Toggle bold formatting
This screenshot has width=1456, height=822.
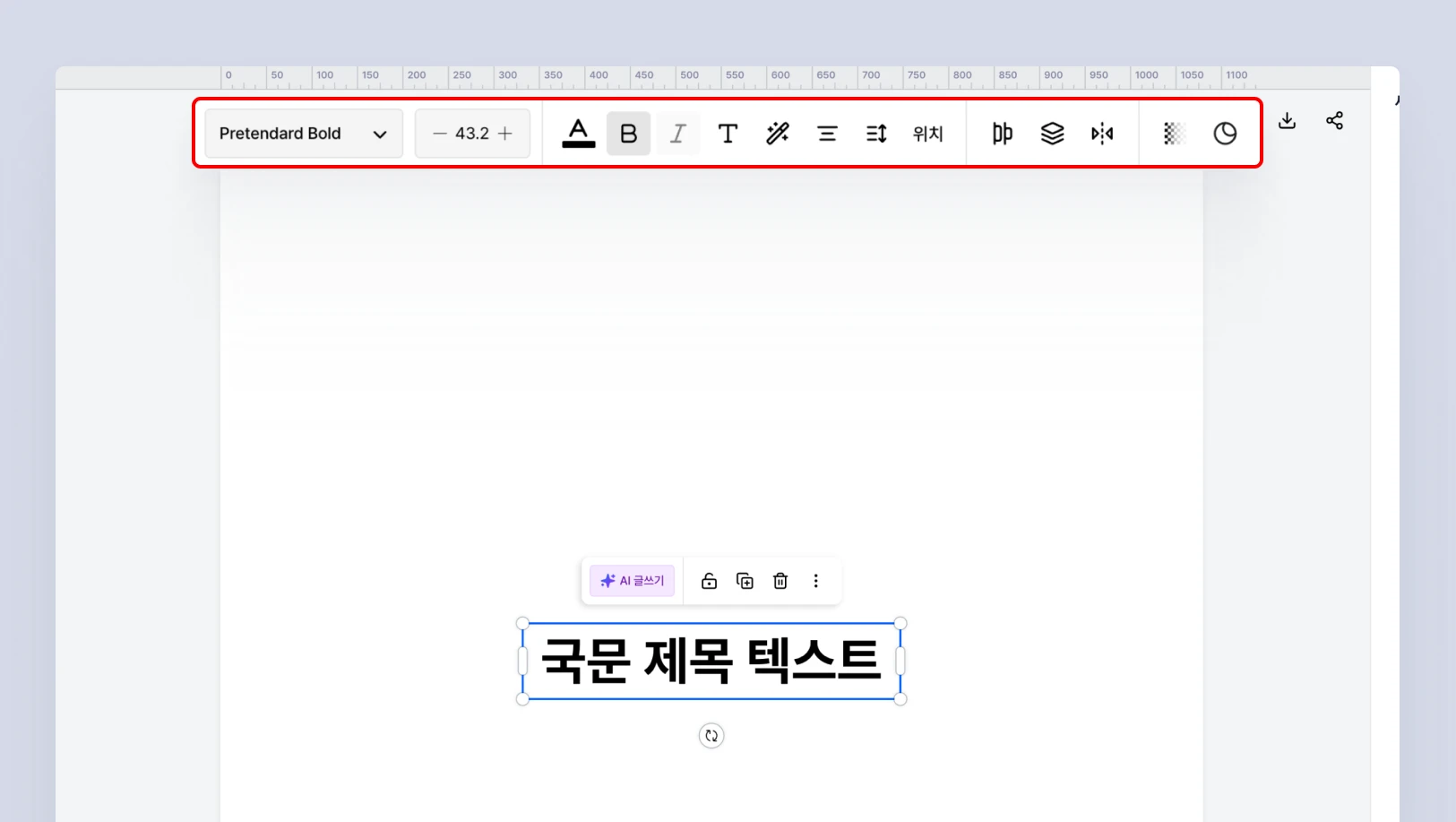click(628, 134)
